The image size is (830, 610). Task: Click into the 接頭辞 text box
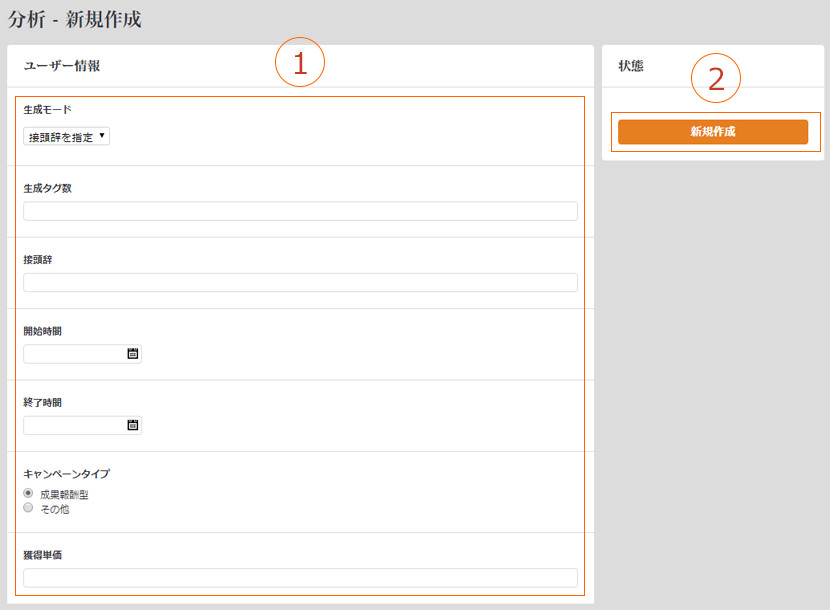tap(300, 283)
